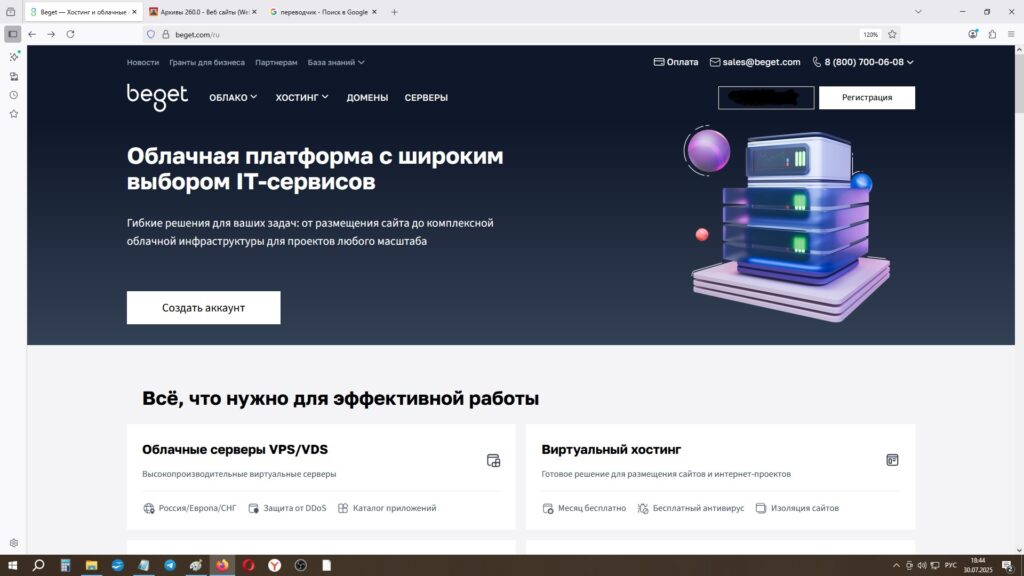Expand the ХОСТИНГ menu
The image size is (1024, 576).
tap(302, 97)
